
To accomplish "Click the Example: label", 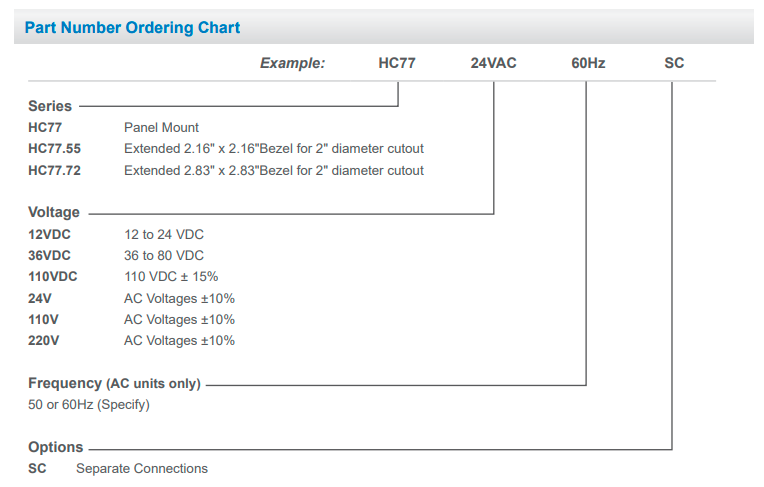I will [292, 63].
